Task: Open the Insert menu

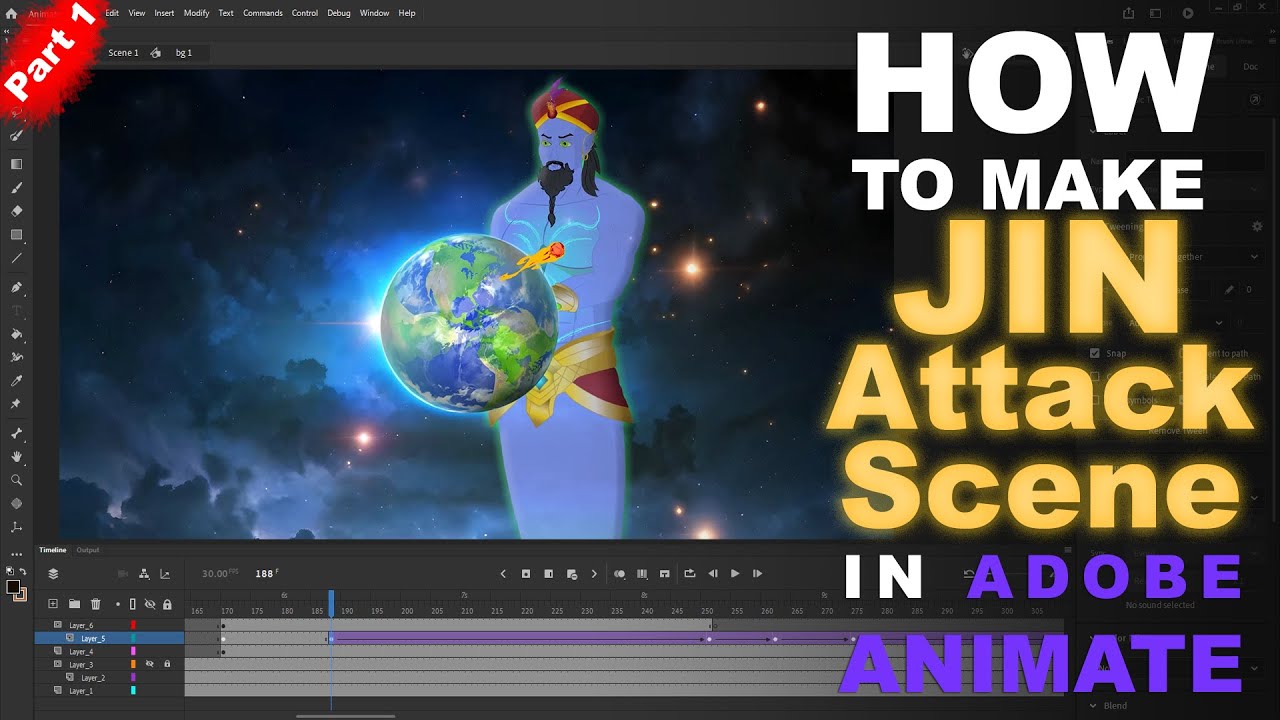Action: tap(164, 13)
